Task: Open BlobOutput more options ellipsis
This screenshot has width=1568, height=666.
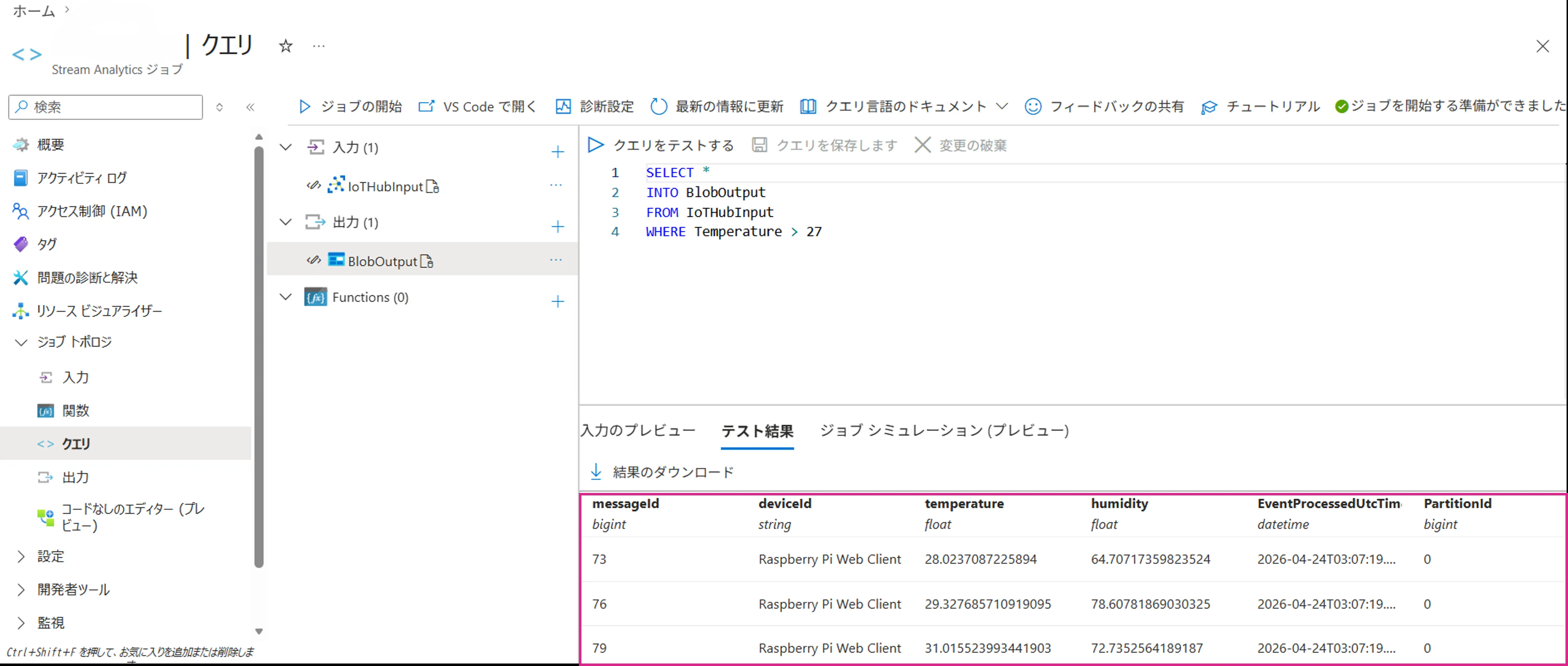Action: click(x=556, y=260)
